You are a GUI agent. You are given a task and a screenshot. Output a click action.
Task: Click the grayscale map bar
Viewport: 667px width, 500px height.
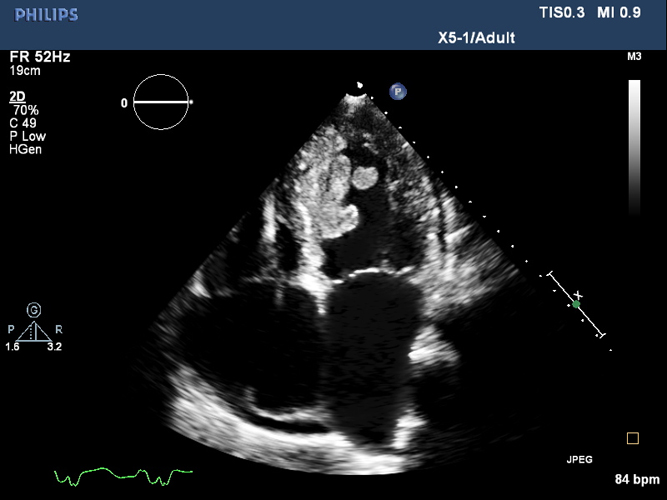[634, 147]
